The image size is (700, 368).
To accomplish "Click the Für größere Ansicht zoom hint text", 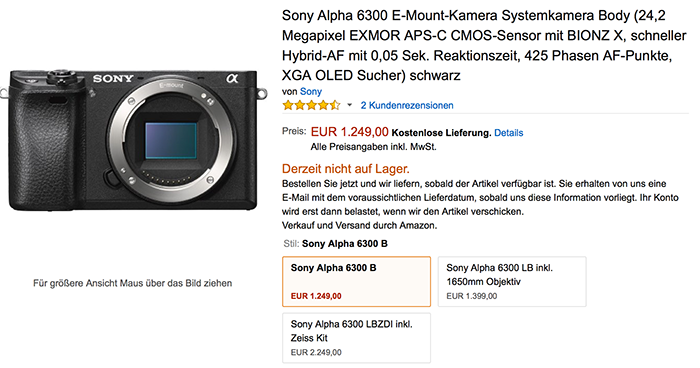I will [x=133, y=283].
